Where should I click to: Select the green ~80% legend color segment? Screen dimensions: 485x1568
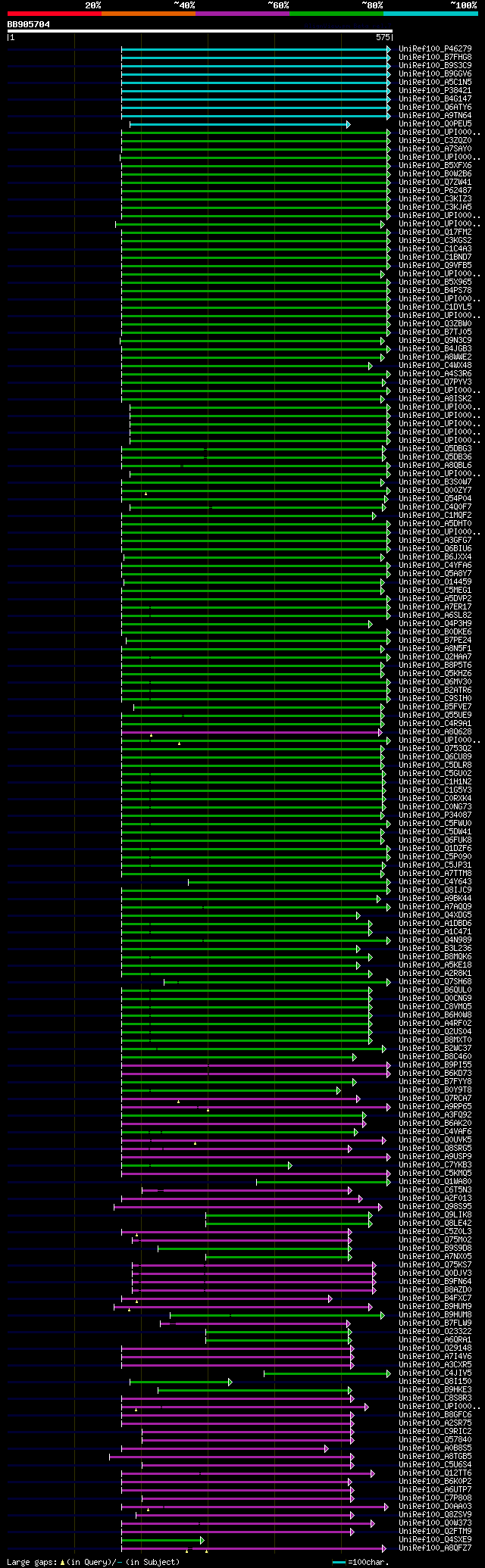pos(336,14)
